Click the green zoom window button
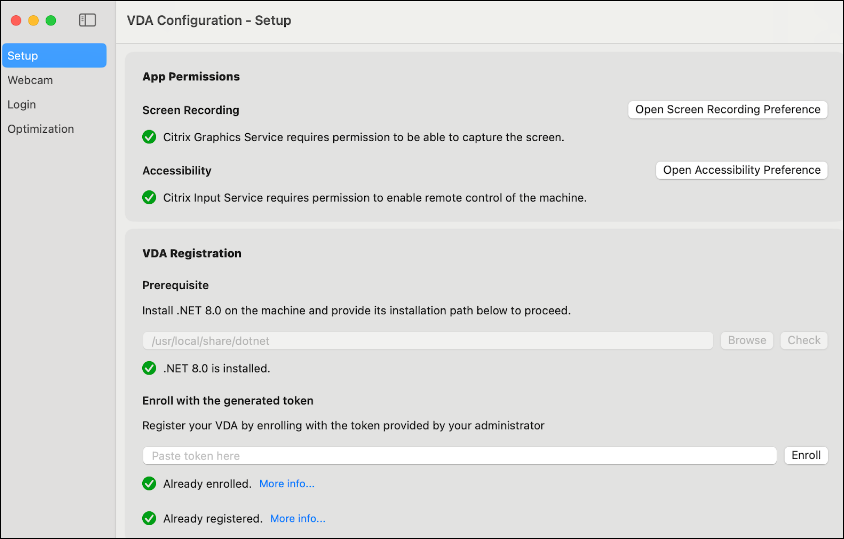Screen dimensions: 844x539 click(x=51, y=20)
